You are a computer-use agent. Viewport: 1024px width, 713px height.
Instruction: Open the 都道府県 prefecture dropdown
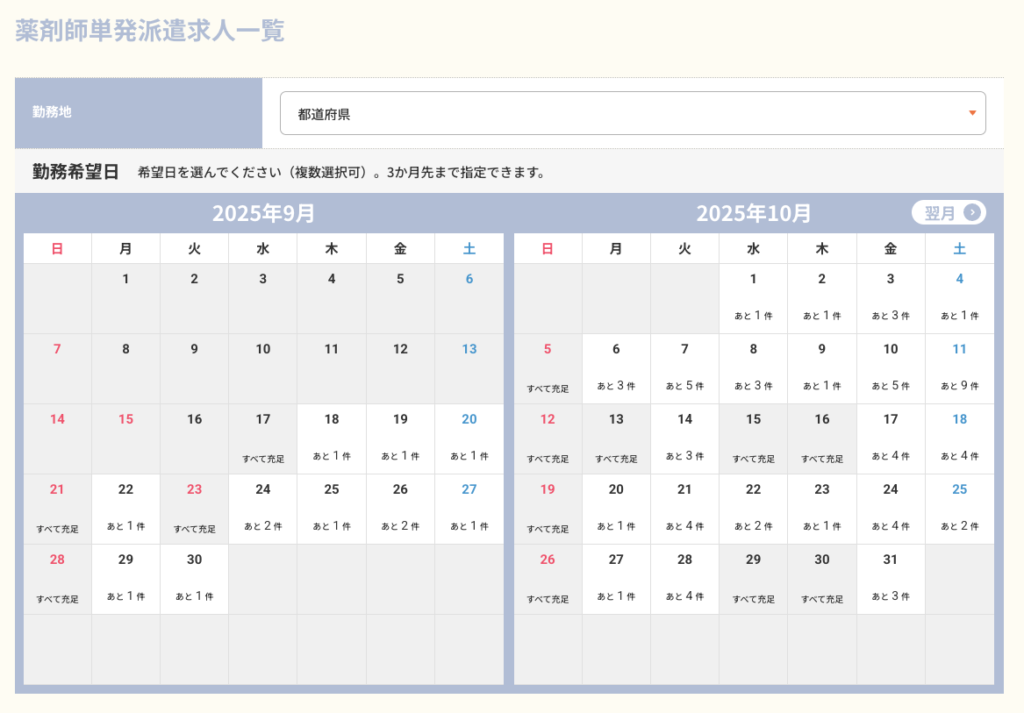[x=632, y=113]
